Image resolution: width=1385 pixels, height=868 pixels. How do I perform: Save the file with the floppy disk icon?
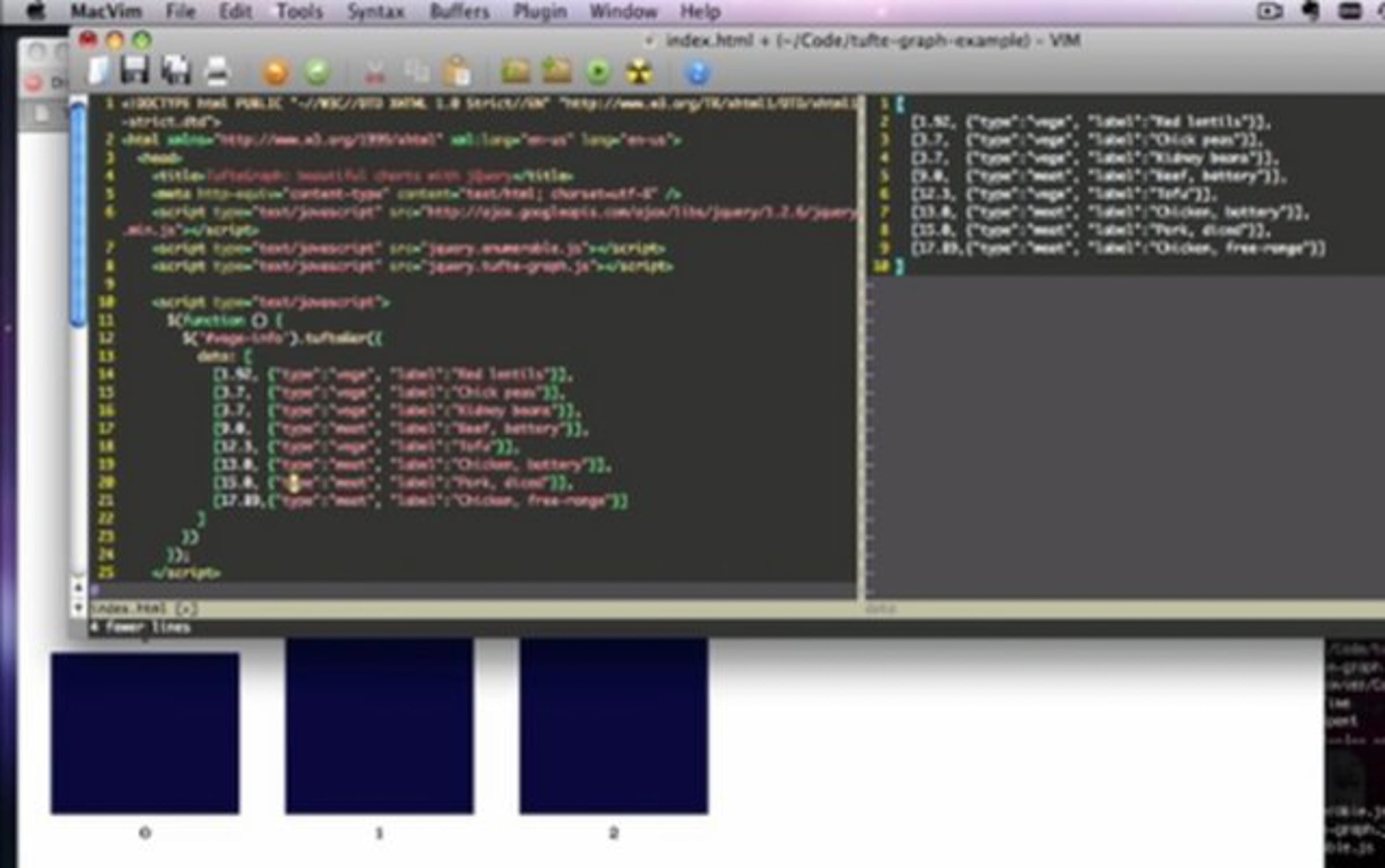tap(134, 70)
